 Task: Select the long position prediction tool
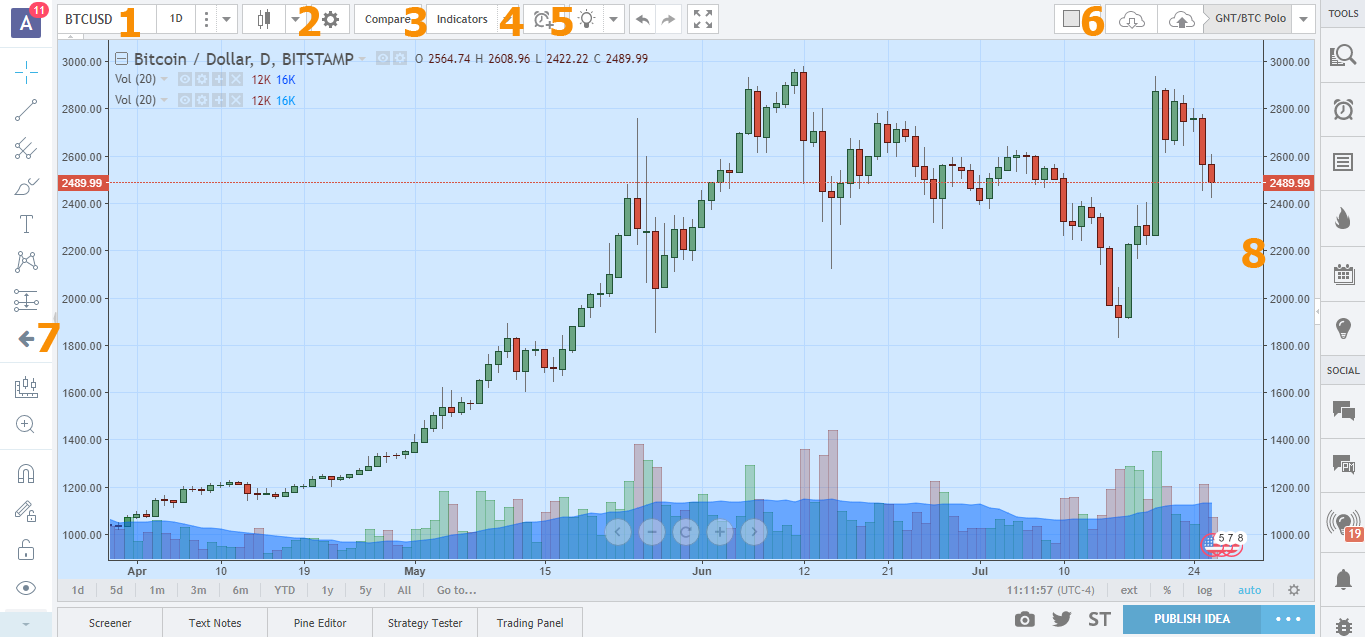coord(27,300)
